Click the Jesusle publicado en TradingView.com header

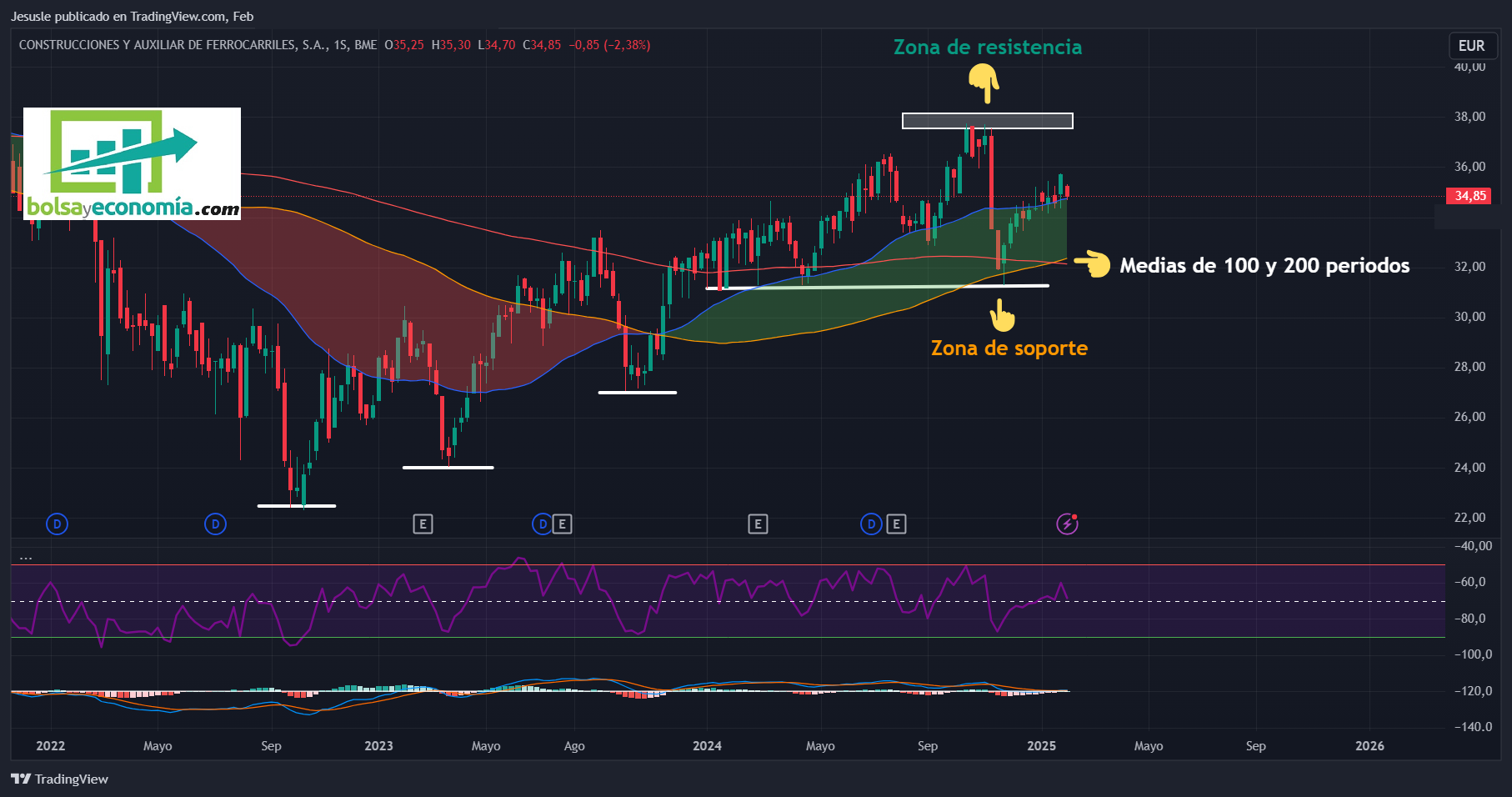tap(132, 17)
